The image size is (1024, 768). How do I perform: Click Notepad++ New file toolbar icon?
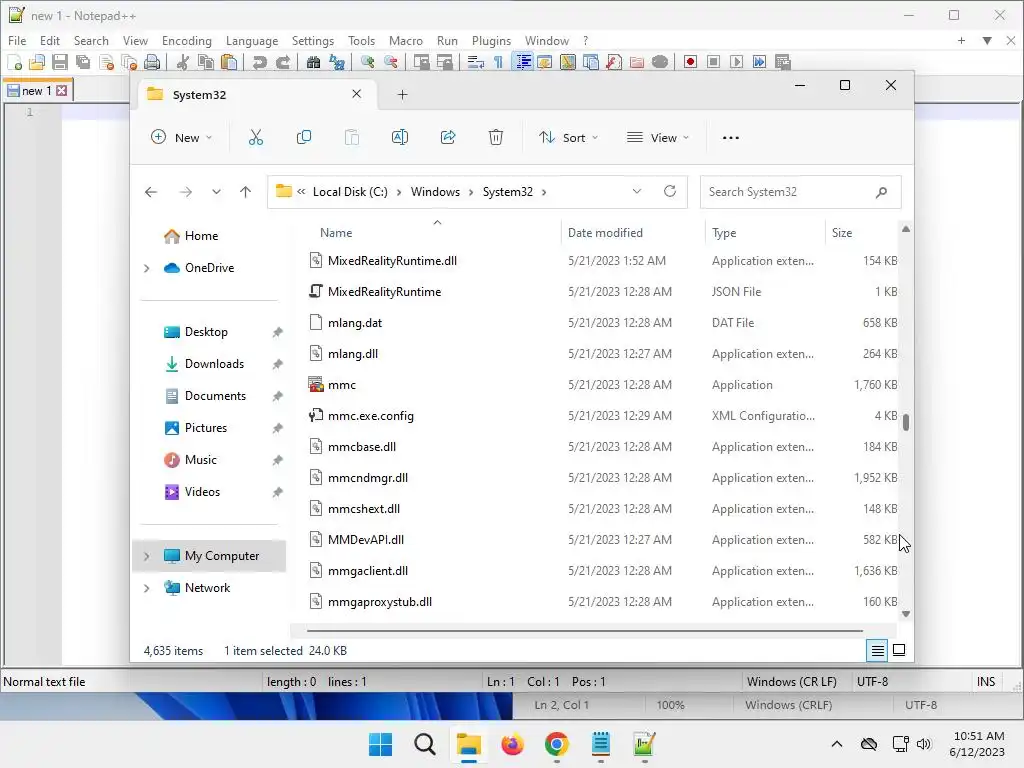coord(14,62)
